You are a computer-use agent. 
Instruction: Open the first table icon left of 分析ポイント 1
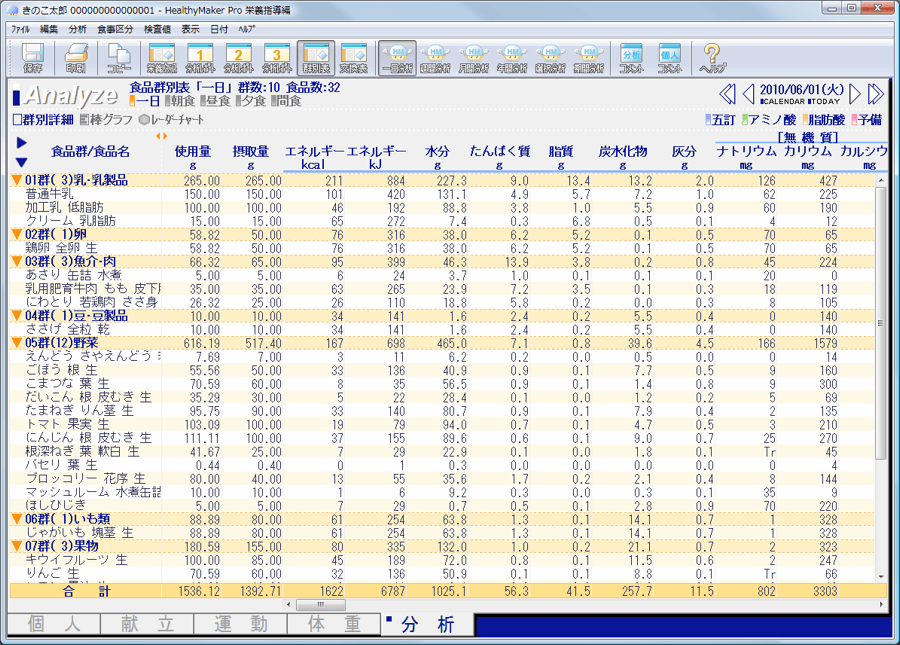[162, 59]
